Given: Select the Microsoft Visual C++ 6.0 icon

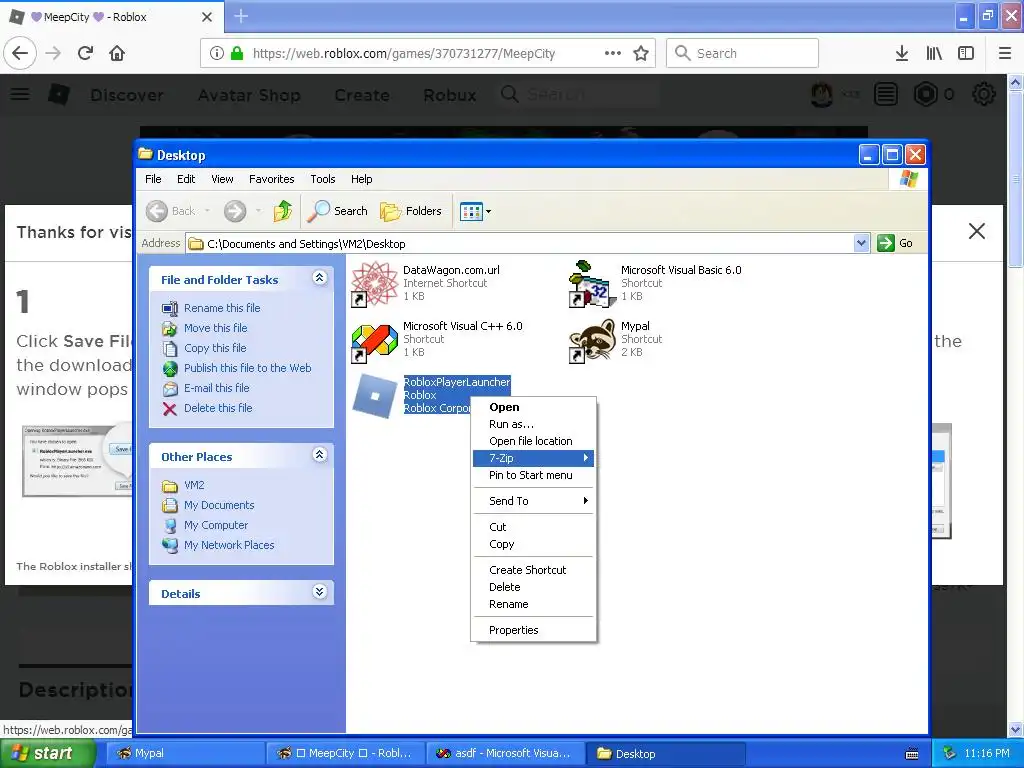Looking at the screenshot, I should coord(375,340).
